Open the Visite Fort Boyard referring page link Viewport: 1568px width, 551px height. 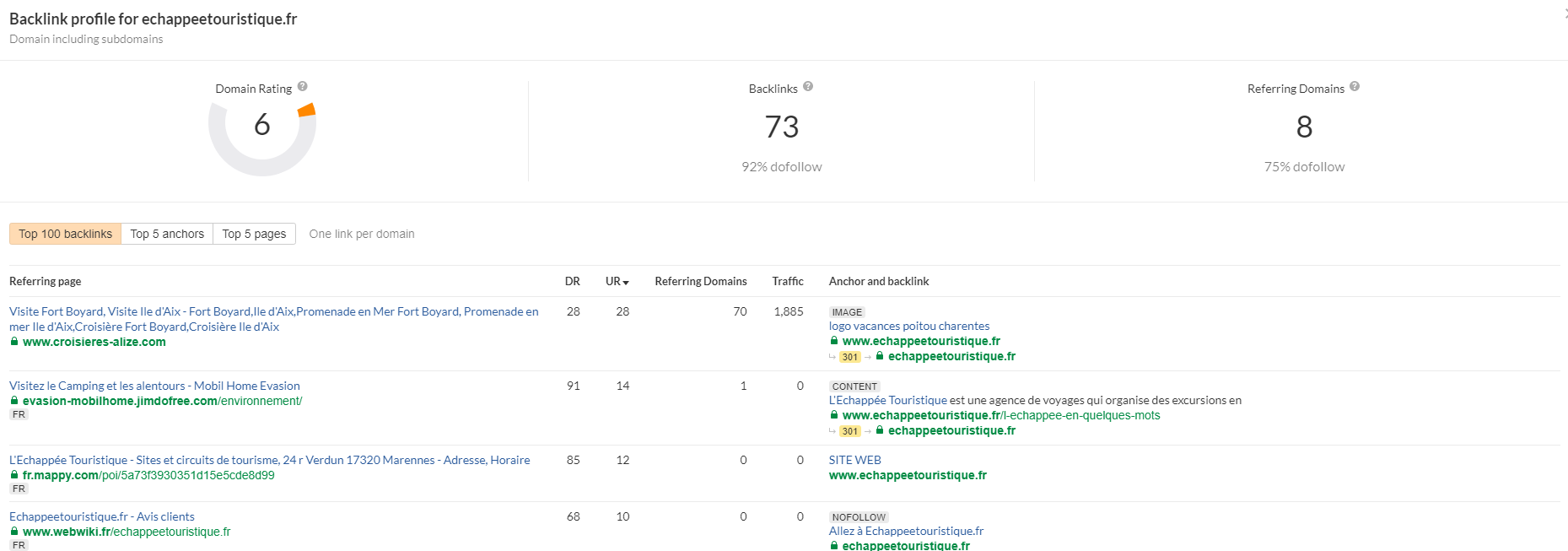(x=274, y=319)
